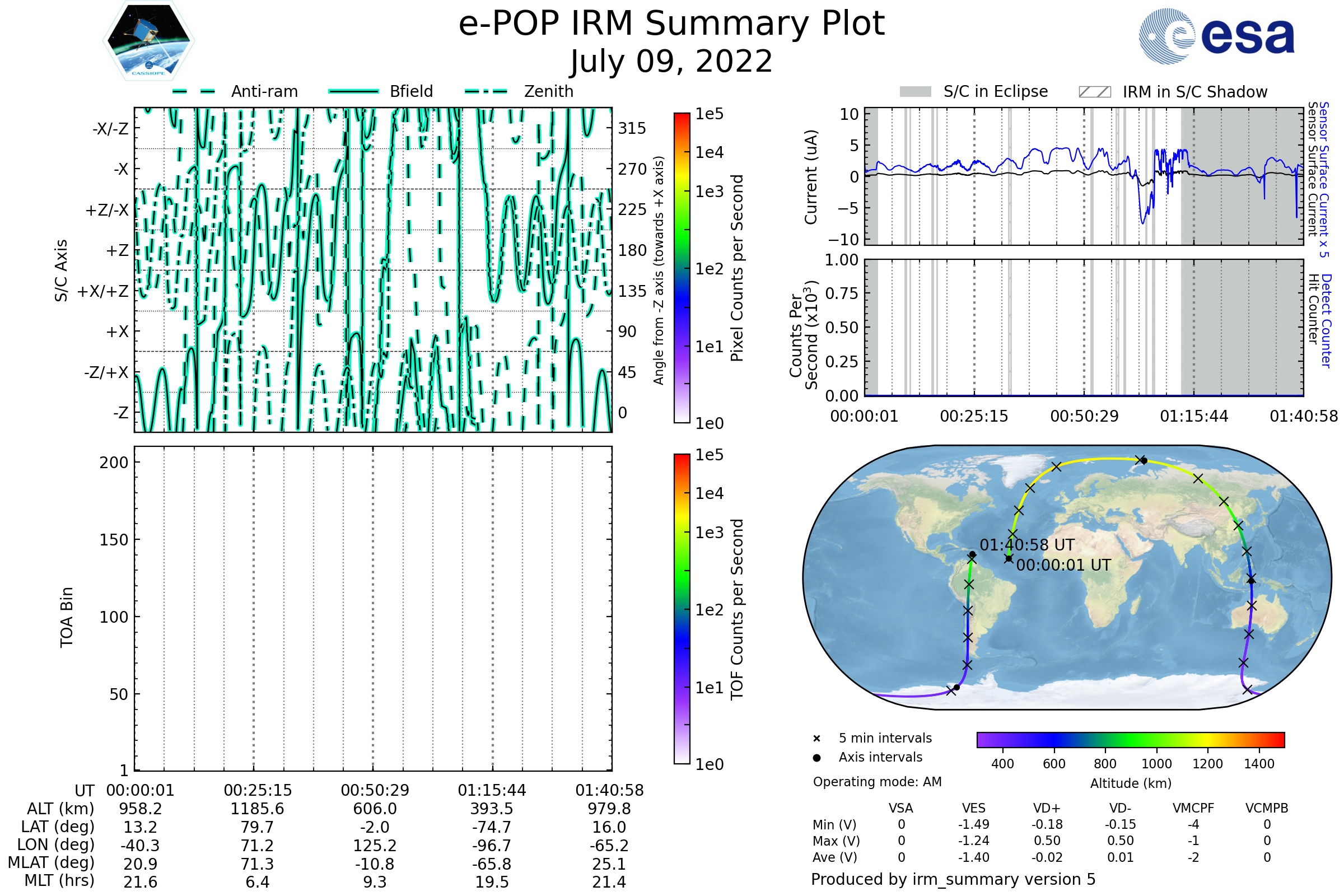1344x896 pixels.
Task: Click the VES column header
Action: pos(974,808)
